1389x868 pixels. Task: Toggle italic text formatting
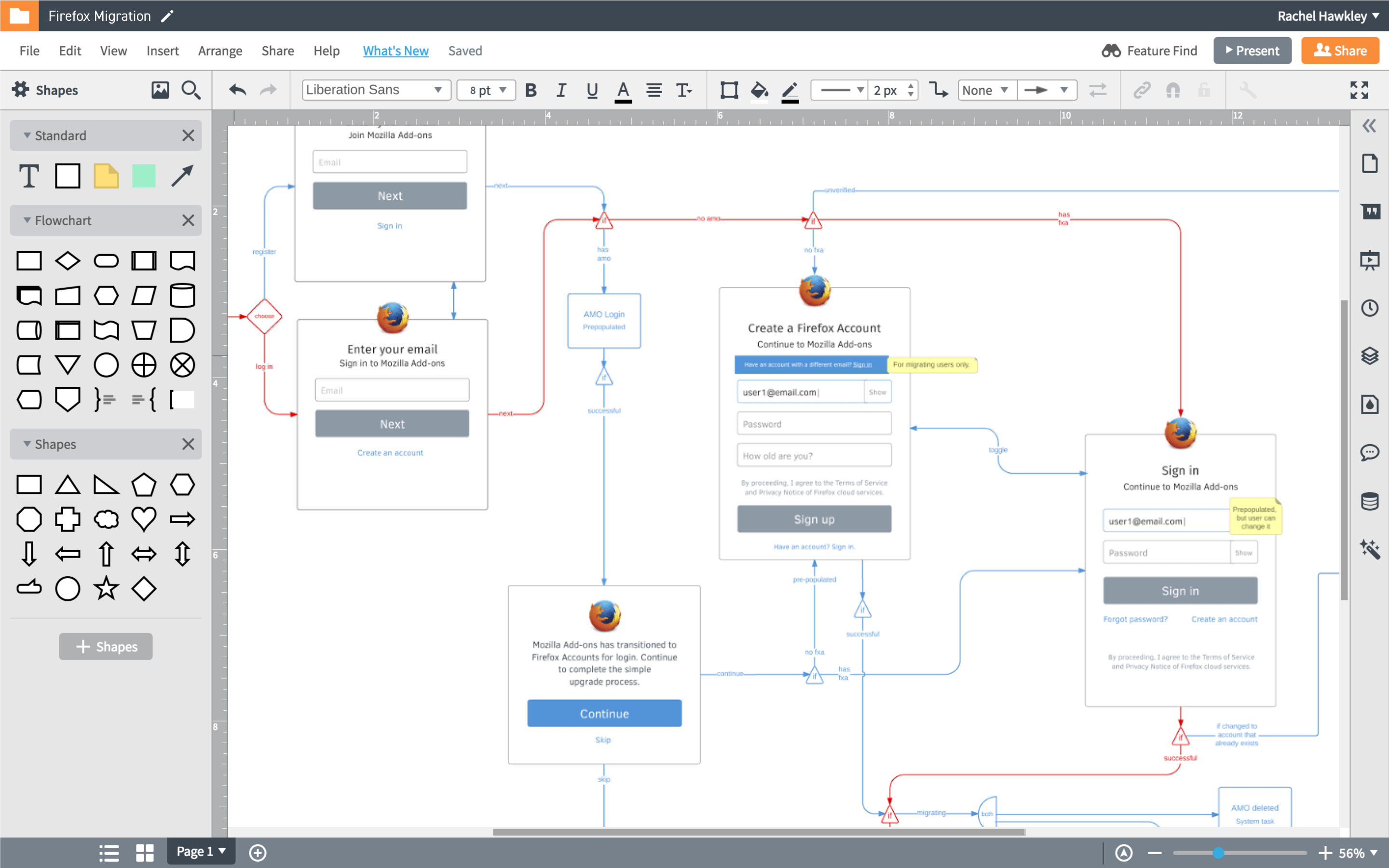pos(561,90)
